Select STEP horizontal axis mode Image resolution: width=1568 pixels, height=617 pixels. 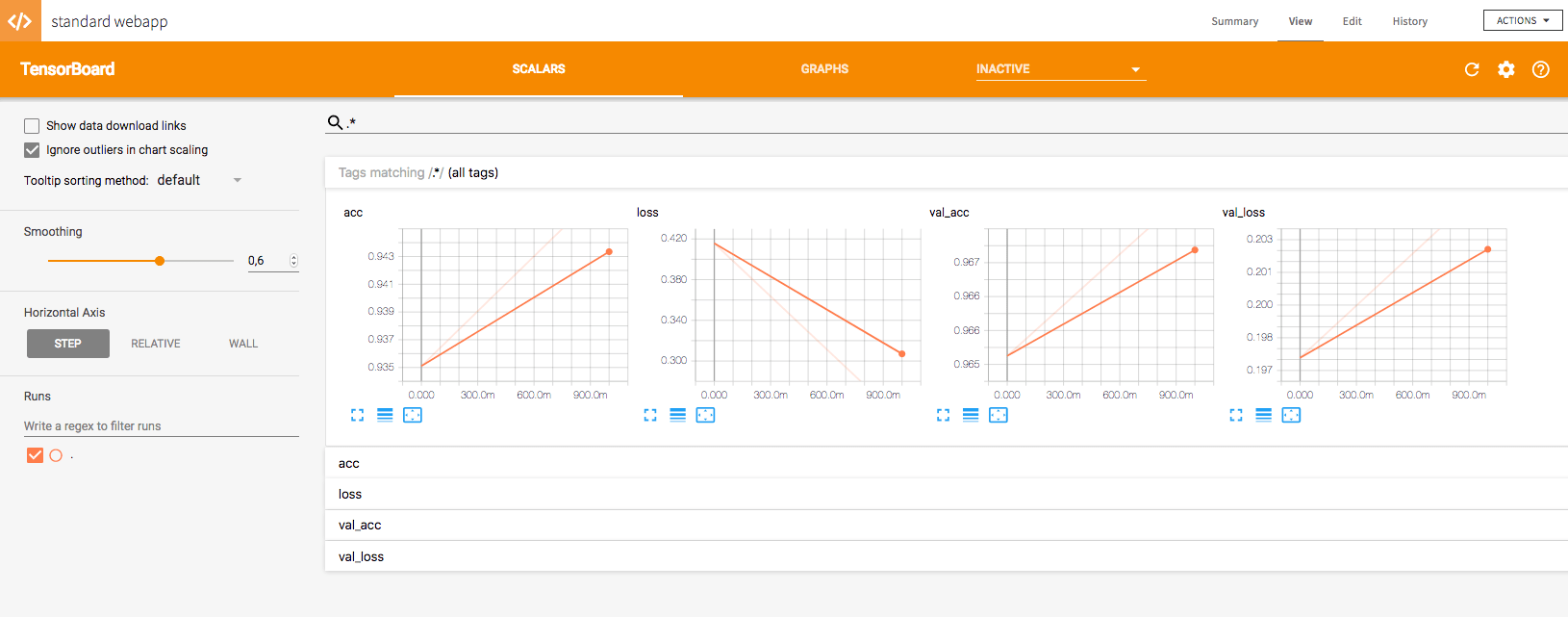click(68, 344)
